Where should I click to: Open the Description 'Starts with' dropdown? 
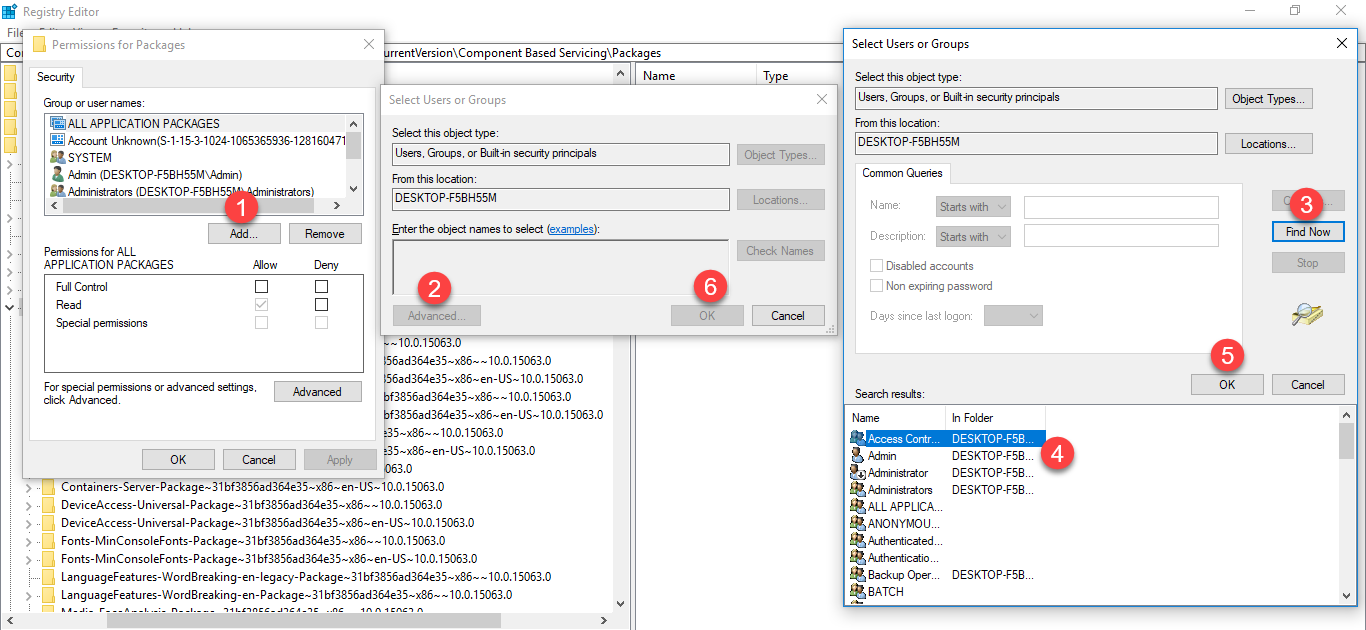pos(973,237)
